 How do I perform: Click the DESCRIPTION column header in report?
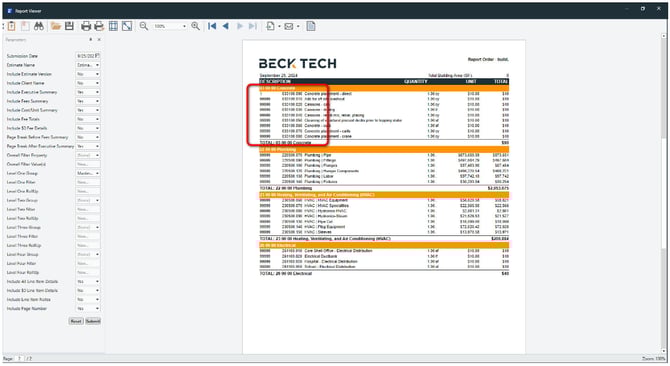pos(275,81)
